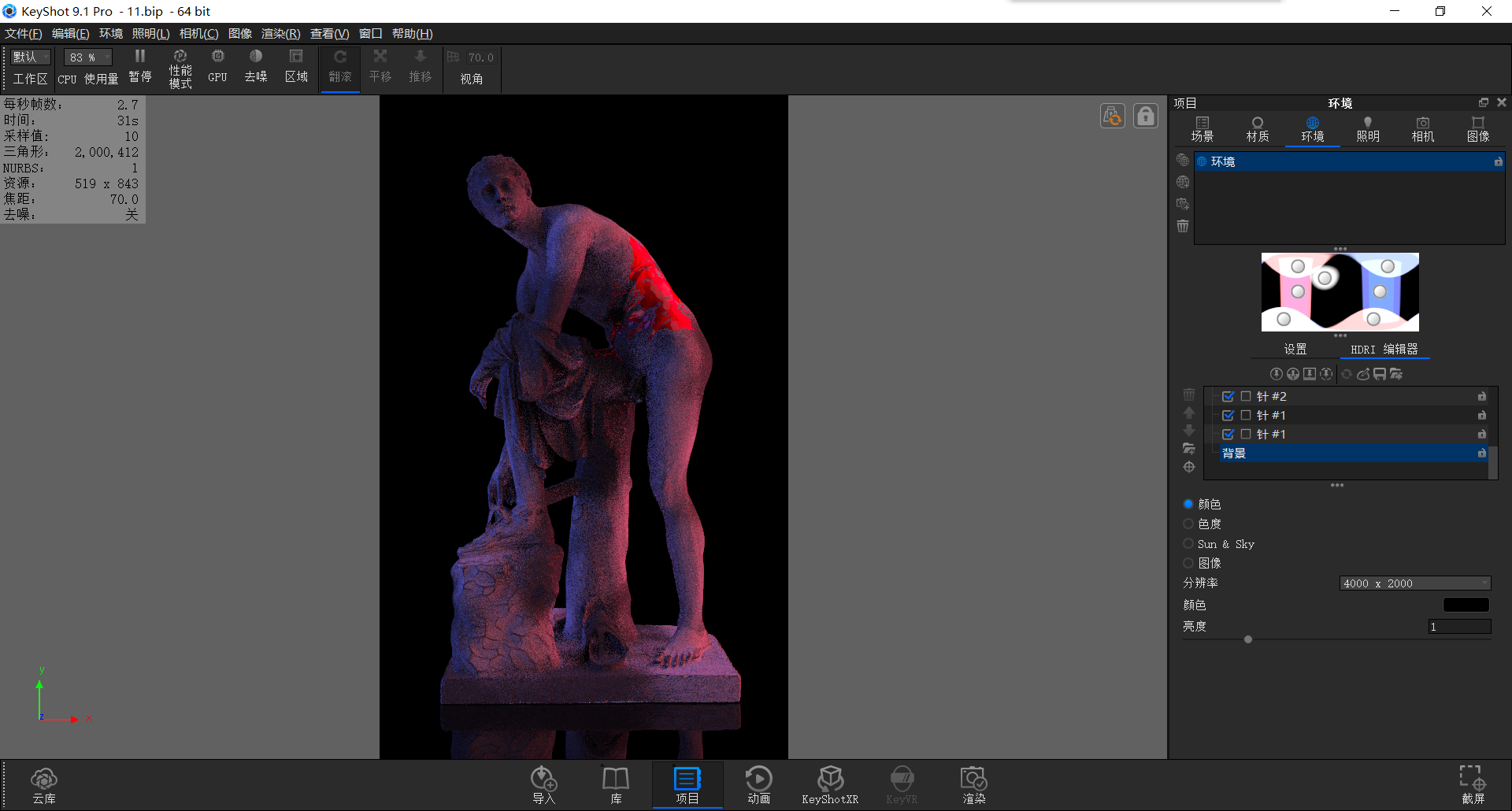
Task: Click the black 颜色 color swatch
Action: [1465, 605]
